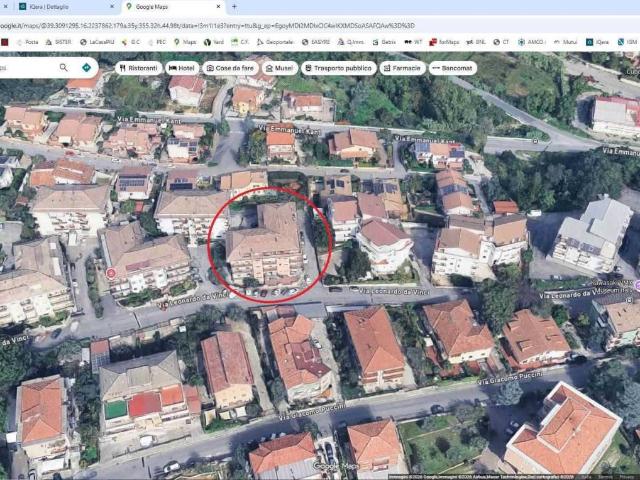Open the Geoportale bookmark

click(275, 42)
